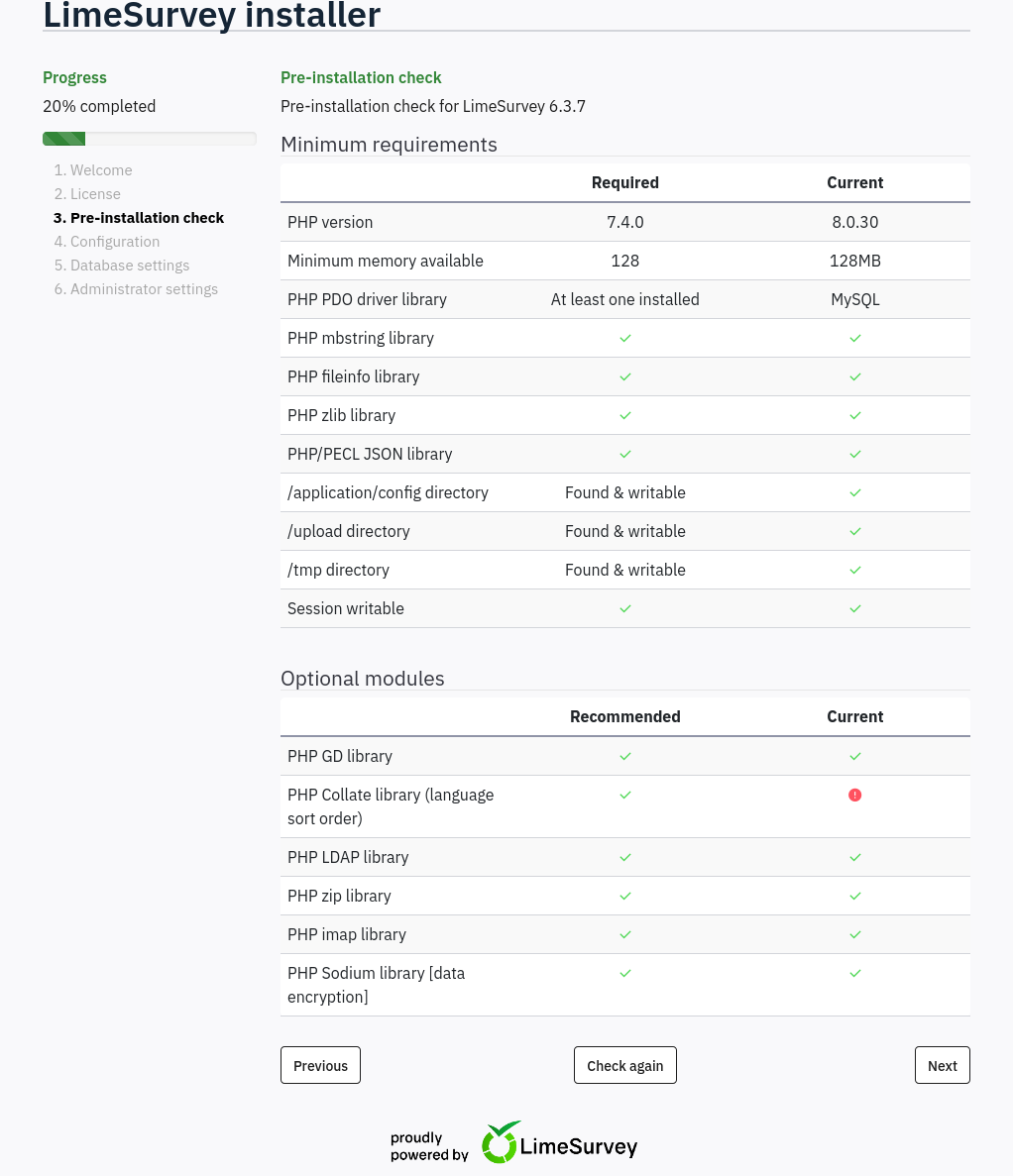1013x1176 pixels.
Task: Click the Current checkmark for PHP Sodium library
Action: 854,973
